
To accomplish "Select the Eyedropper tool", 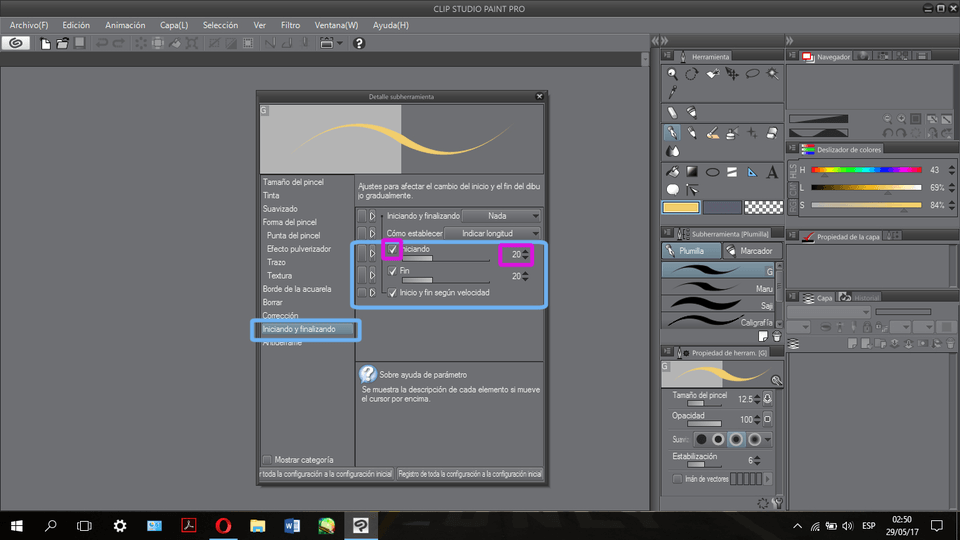I will click(673, 92).
